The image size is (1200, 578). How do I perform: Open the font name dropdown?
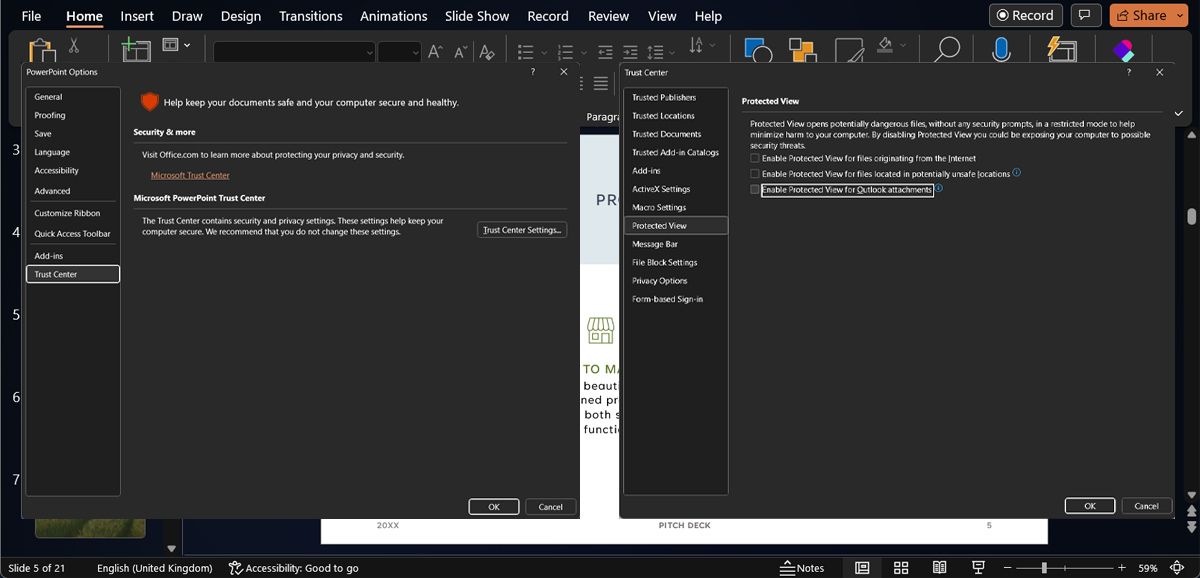(x=369, y=52)
